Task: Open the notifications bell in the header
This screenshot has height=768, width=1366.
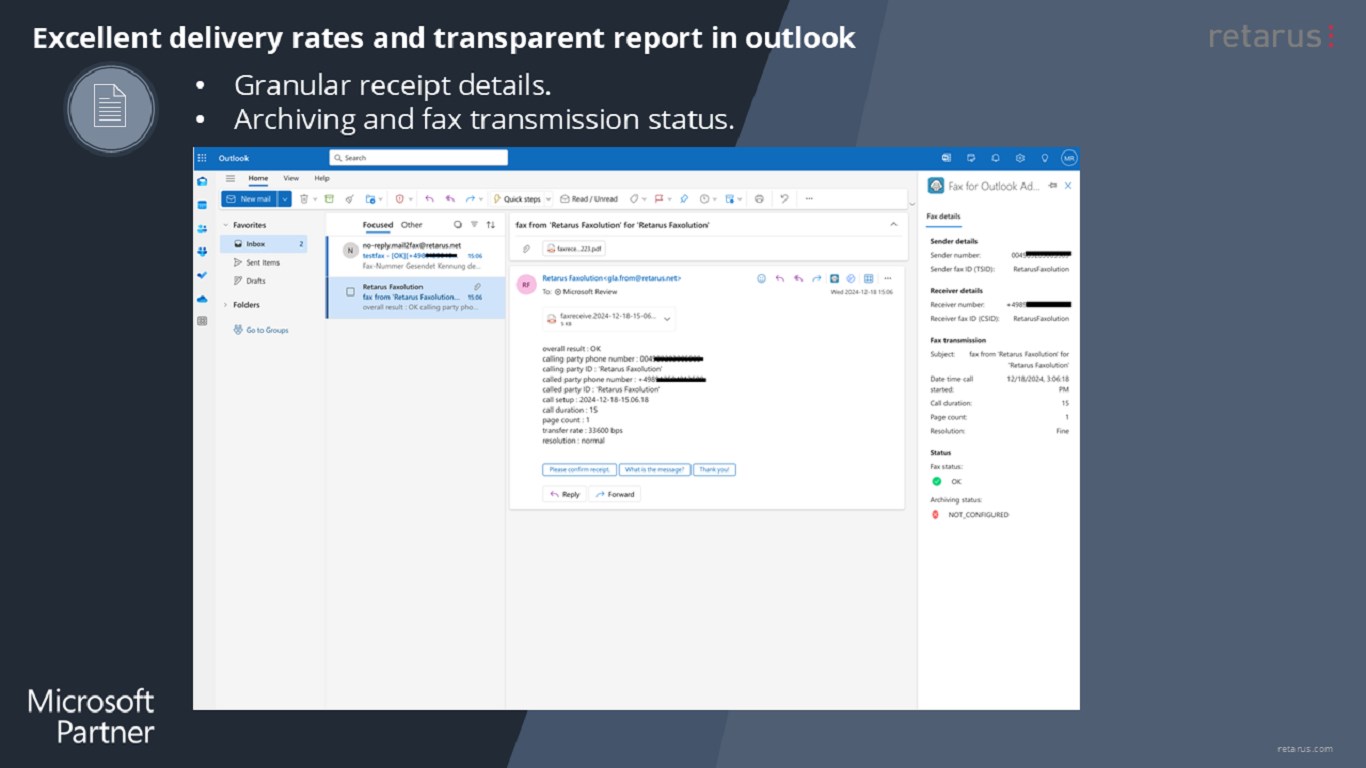Action: (995, 158)
